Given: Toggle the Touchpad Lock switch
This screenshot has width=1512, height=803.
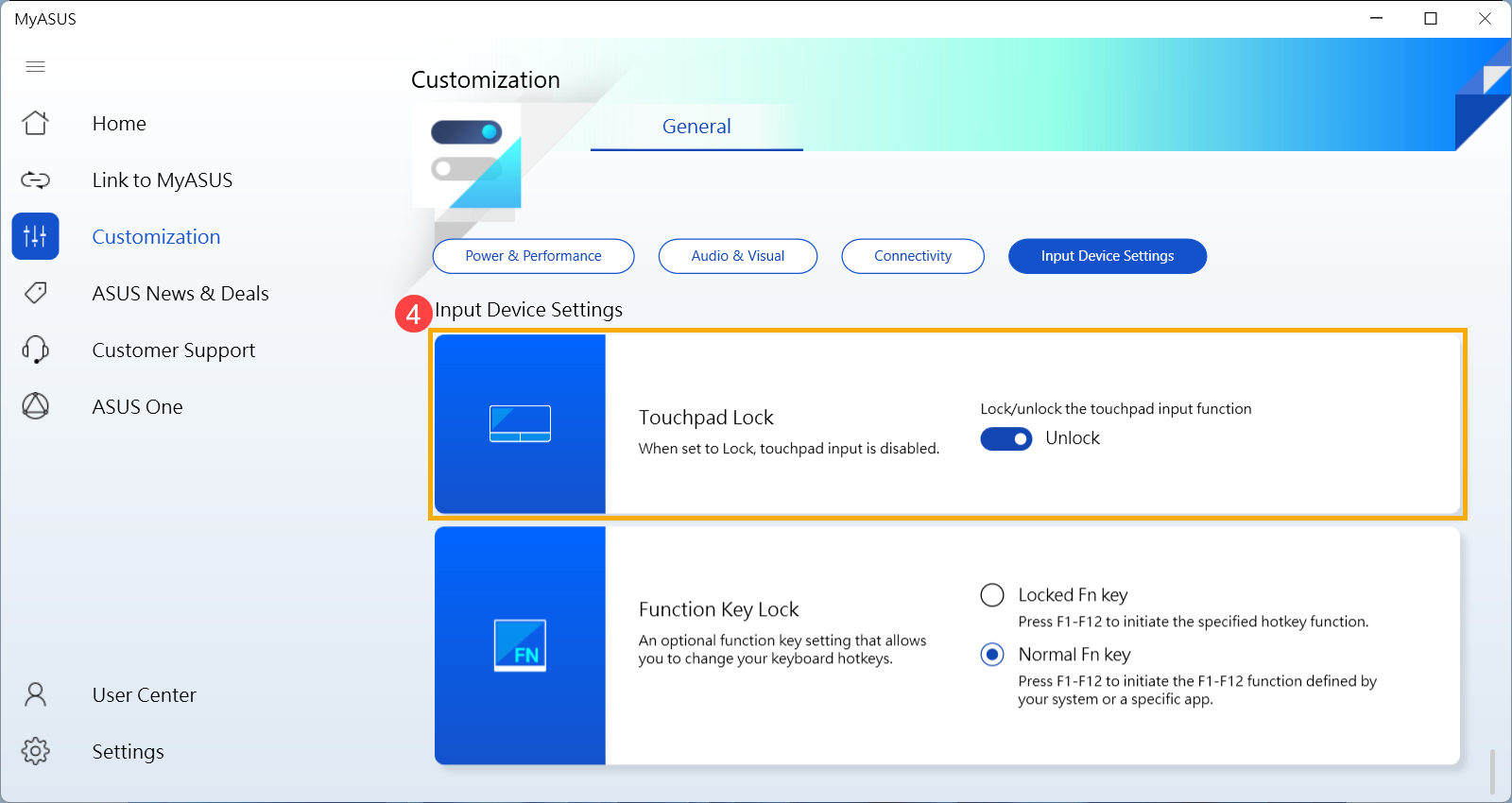Looking at the screenshot, I should [1006, 438].
